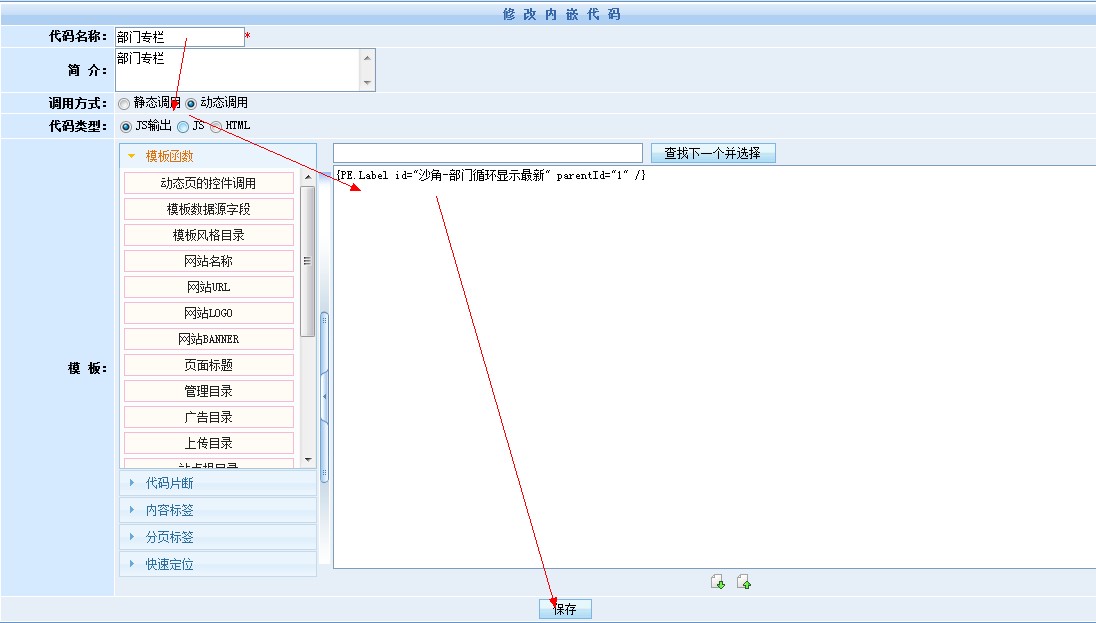Focus the 代码名称 input field

pyautogui.click(x=180, y=37)
